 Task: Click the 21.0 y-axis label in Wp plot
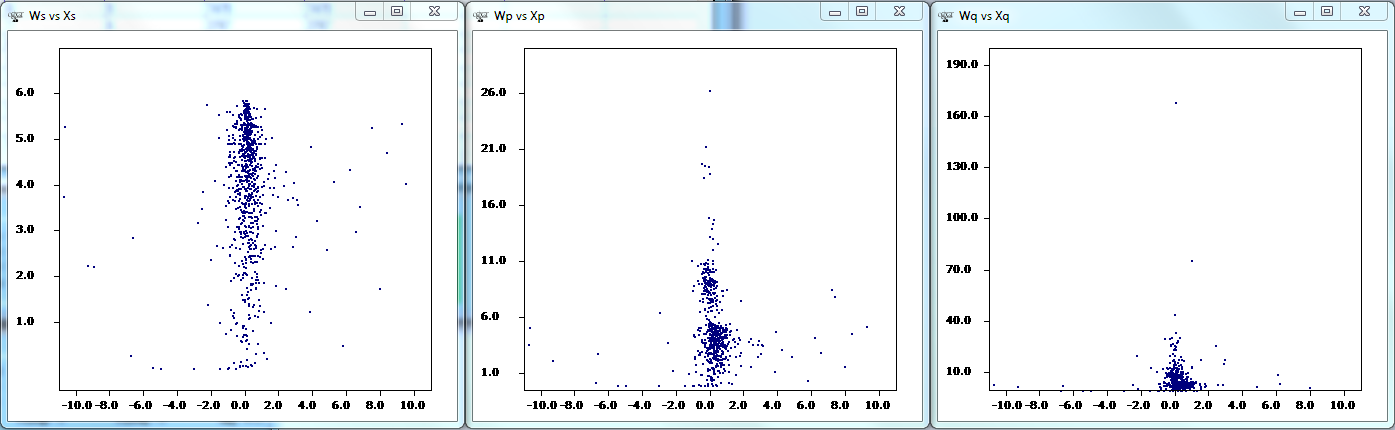coord(495,149)
